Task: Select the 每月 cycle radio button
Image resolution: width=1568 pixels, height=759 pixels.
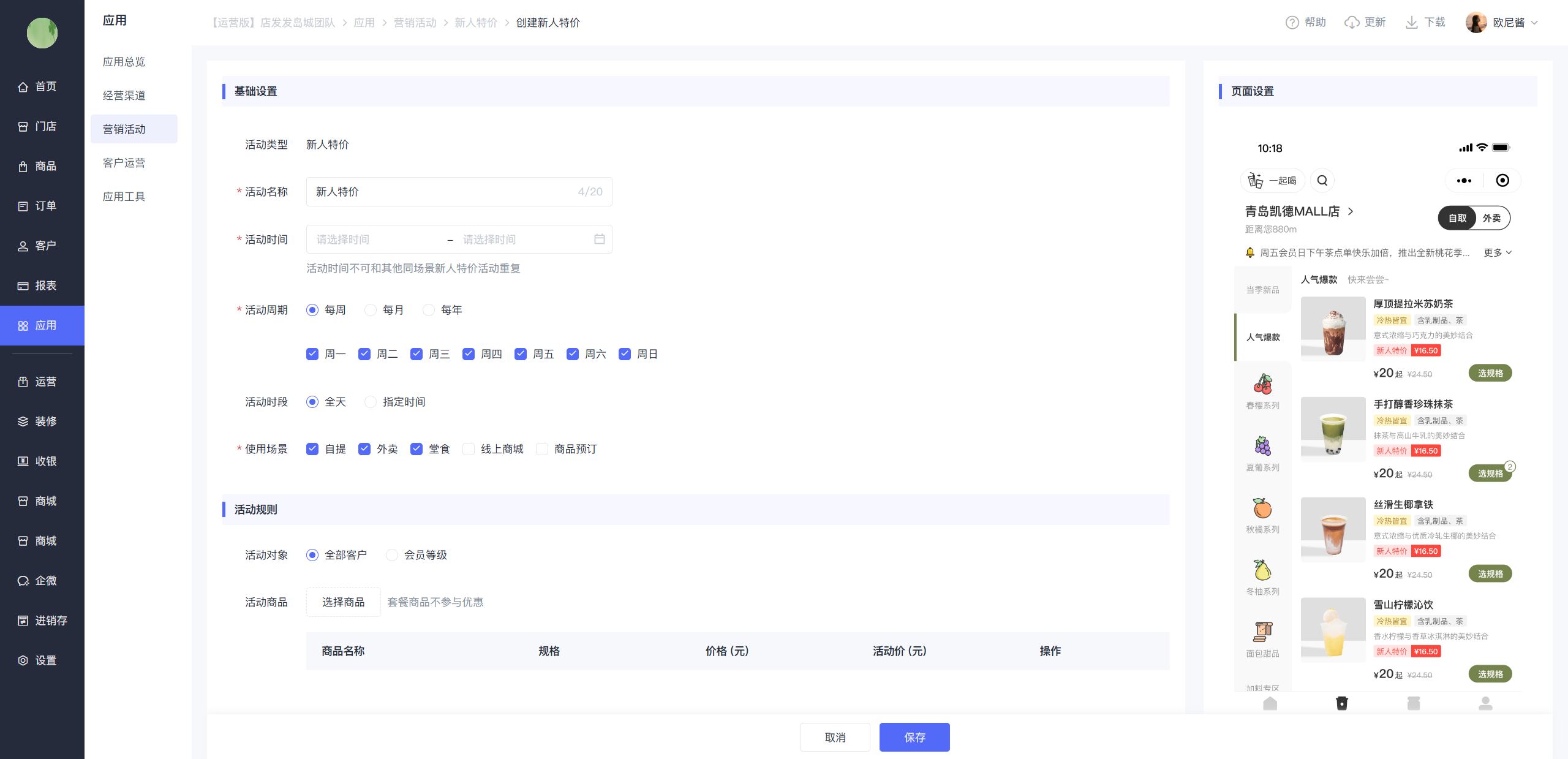Action: tap(371, 310)
